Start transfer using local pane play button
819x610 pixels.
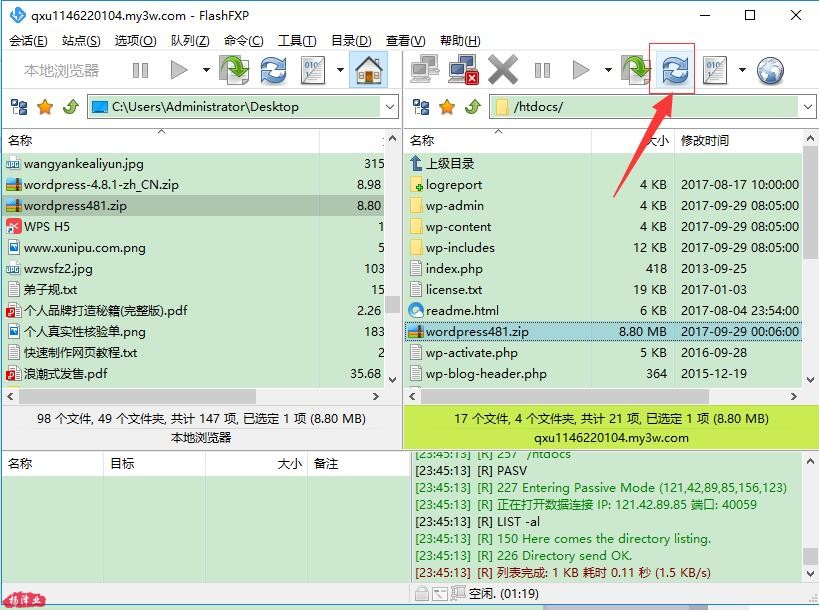(179, 70)
